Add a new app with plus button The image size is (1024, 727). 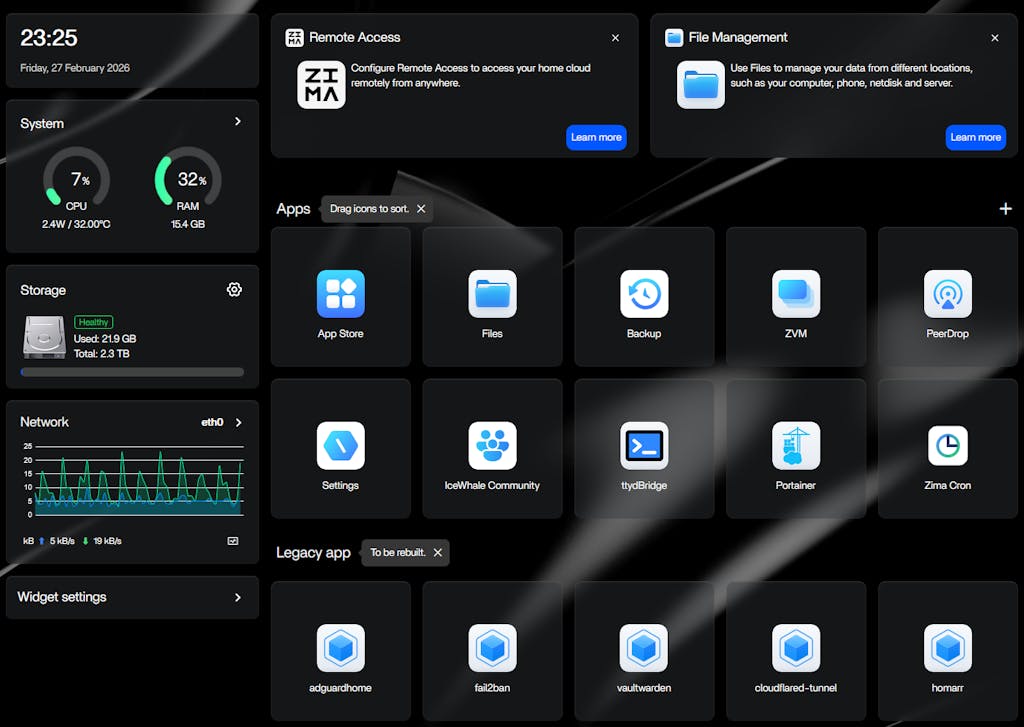coord(1005,209)
